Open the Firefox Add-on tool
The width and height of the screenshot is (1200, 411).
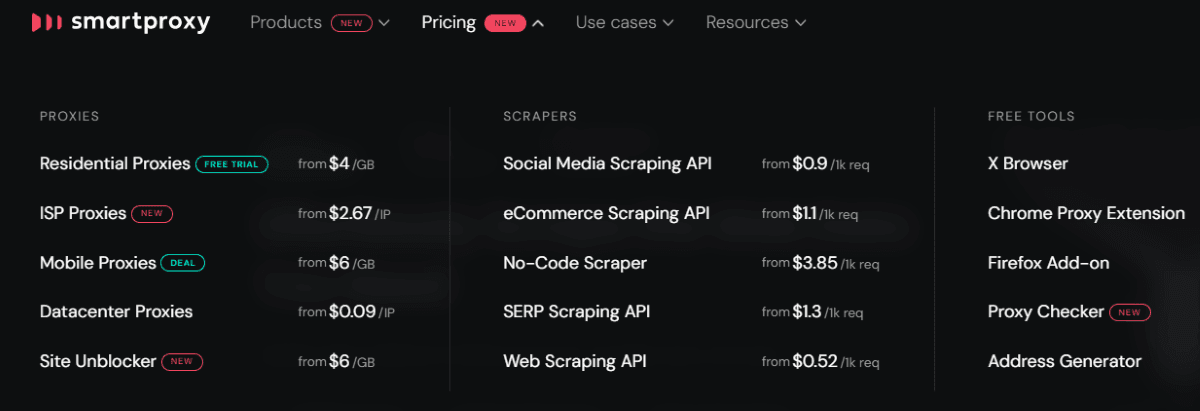point(1048,263)
